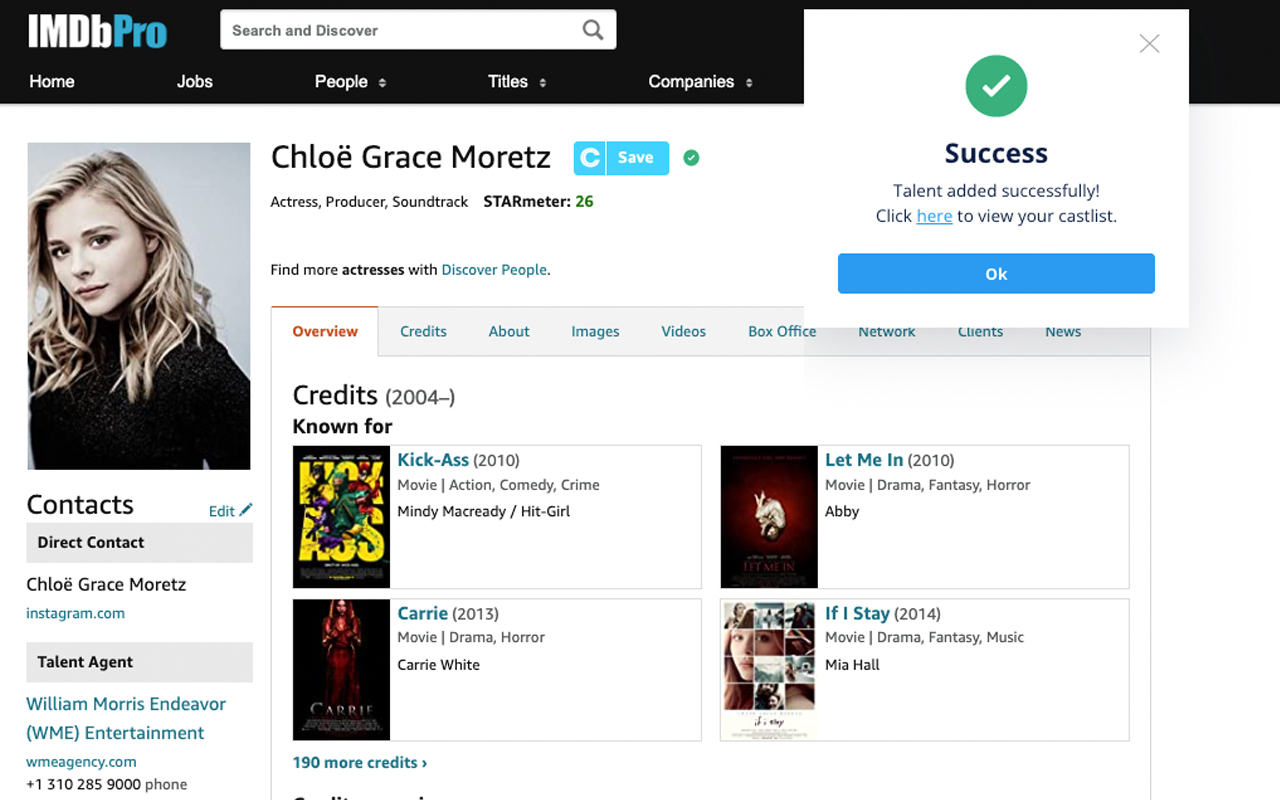Image resolution: width=1280 pixels, height=800 pixels.
Task: Close the Success popup with X
Action: tap(1150, 43)
